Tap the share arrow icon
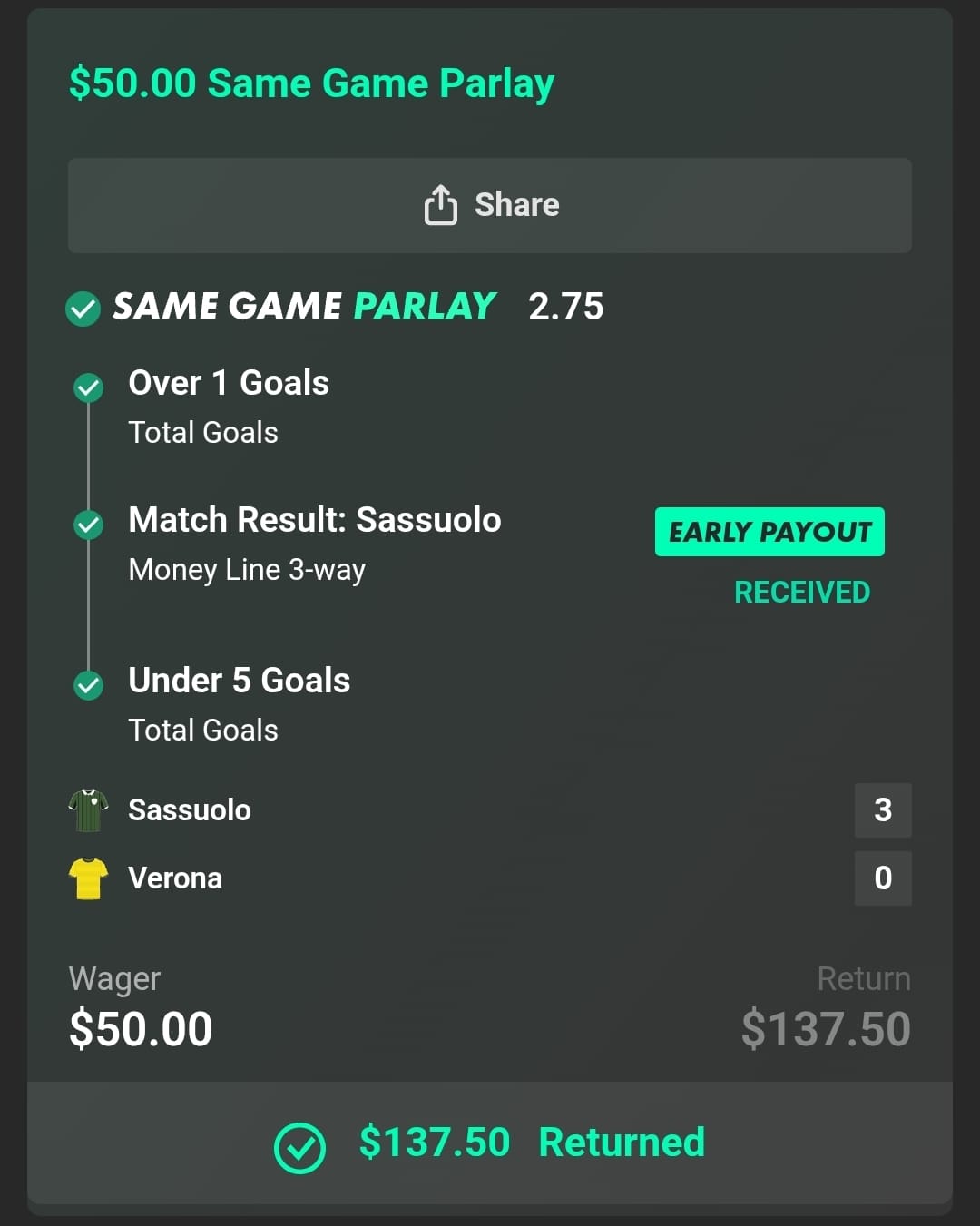 pyautogui.click(x=440, y=205)
